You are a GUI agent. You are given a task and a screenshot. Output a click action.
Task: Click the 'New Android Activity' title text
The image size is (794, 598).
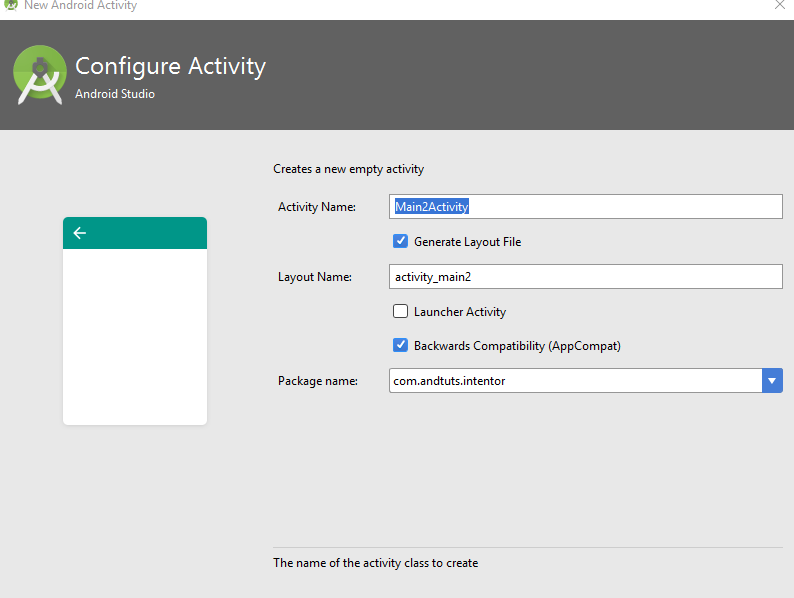tap(81, 6)
